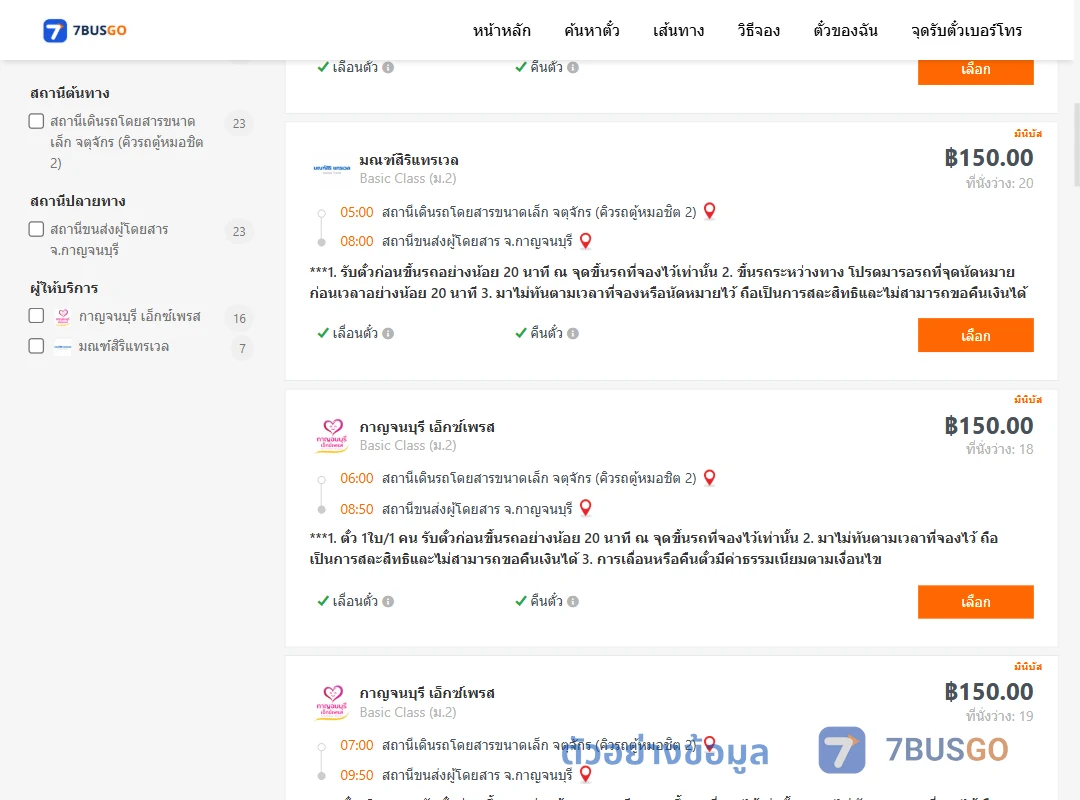
Task: Click the 08:00 arrival time text
Action: tap(357, 241)
